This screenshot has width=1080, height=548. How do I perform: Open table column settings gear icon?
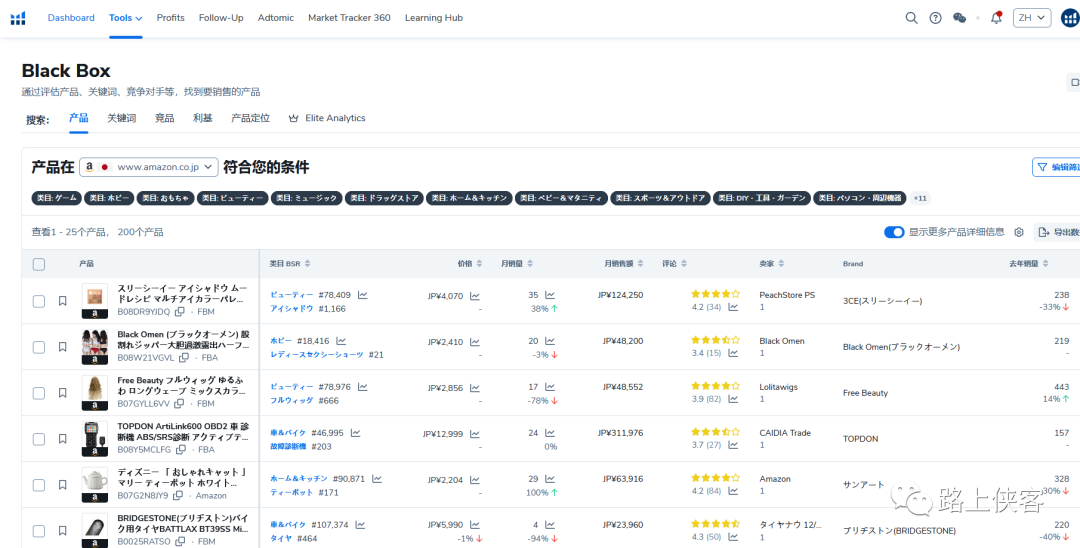click(x=1019, y=233)
